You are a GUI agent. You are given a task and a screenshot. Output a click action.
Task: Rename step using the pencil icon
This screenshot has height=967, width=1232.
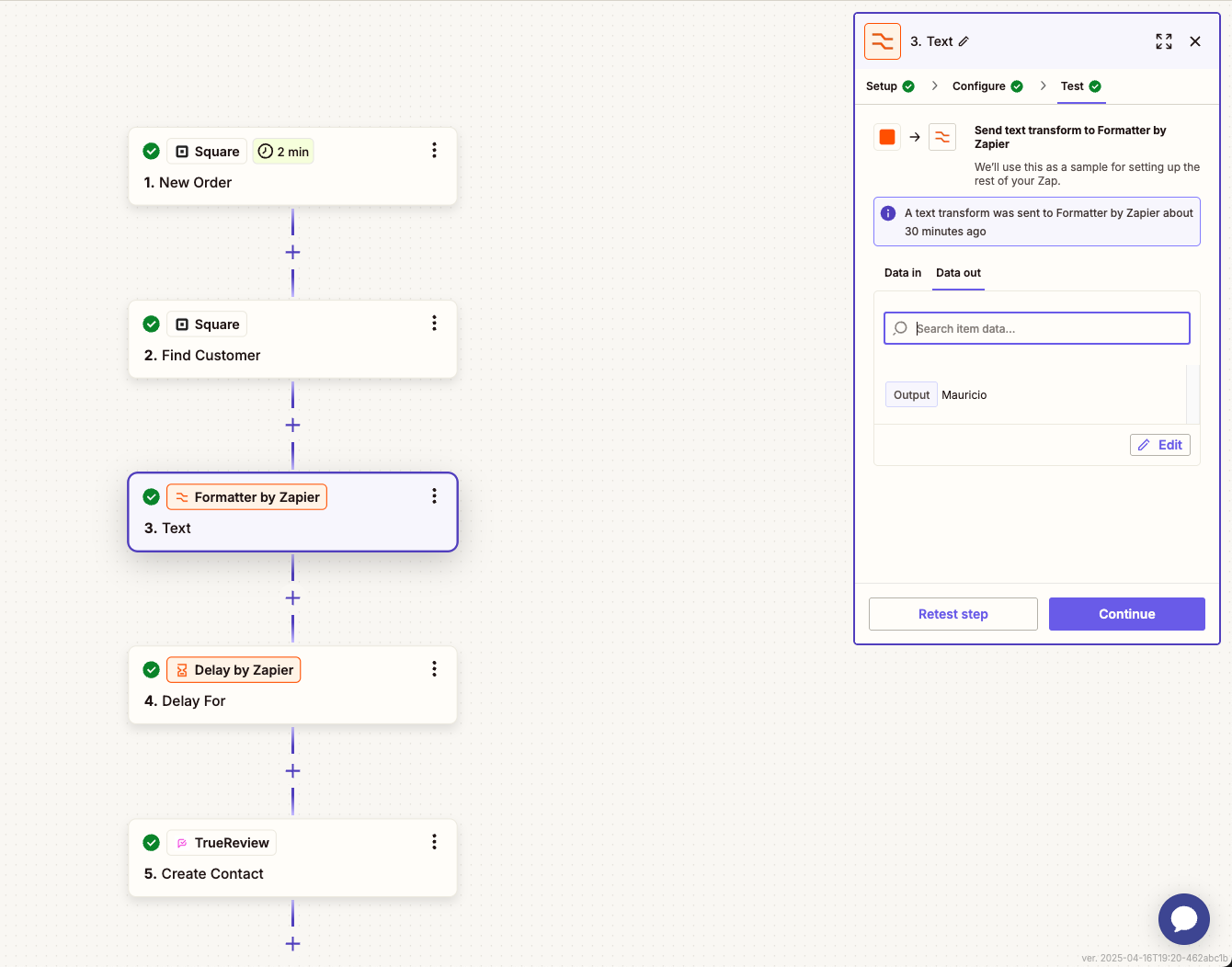tap(964, 41)
